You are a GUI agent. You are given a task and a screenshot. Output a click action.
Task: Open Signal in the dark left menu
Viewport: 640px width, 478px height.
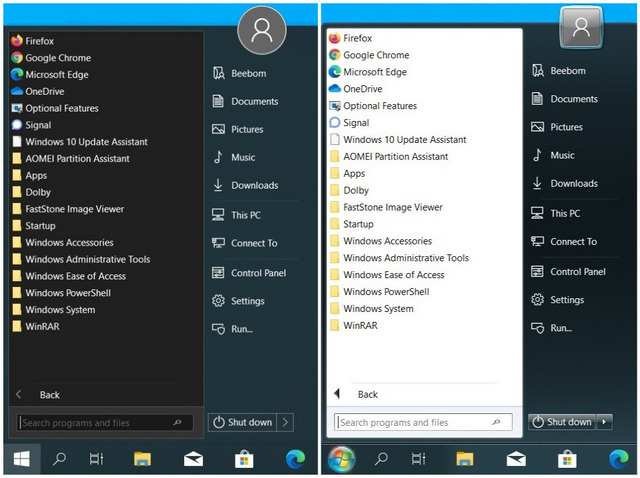(x=31, y=125)
